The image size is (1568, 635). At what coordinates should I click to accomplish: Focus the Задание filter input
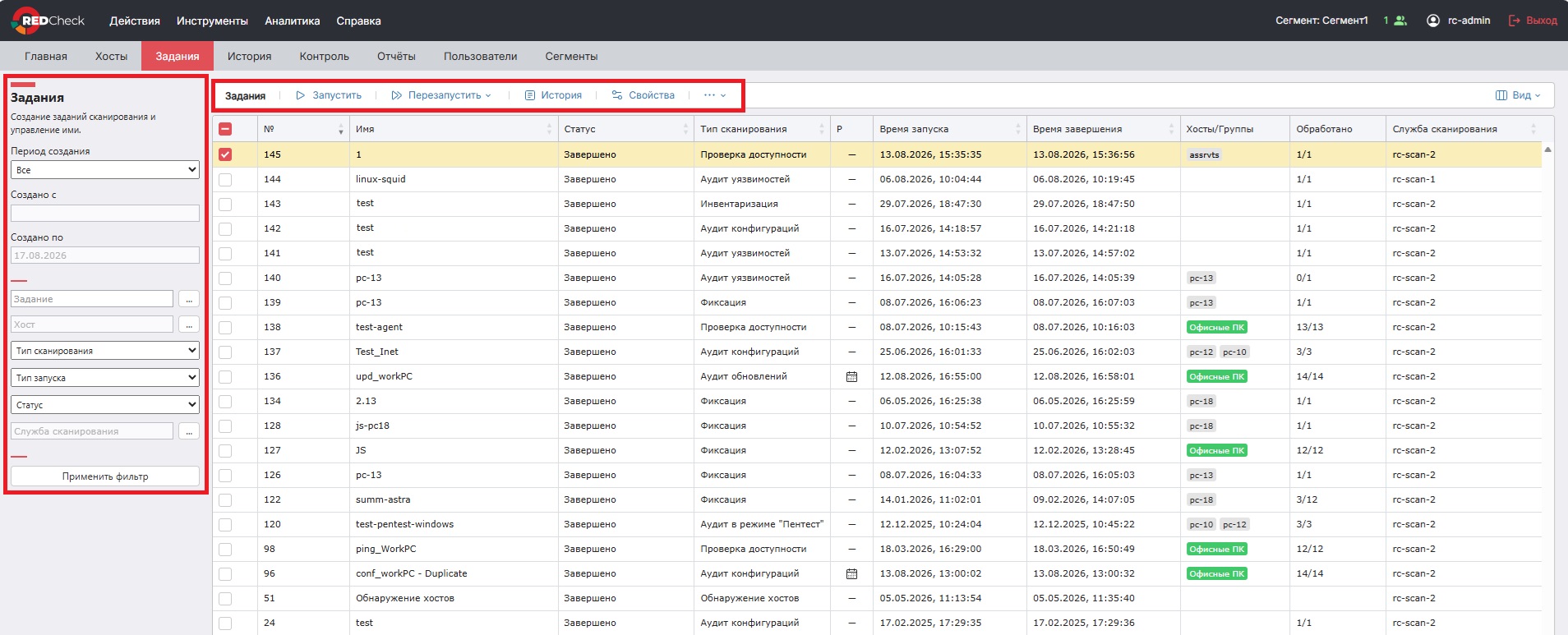pyautogui.click(x=92, y=299)
